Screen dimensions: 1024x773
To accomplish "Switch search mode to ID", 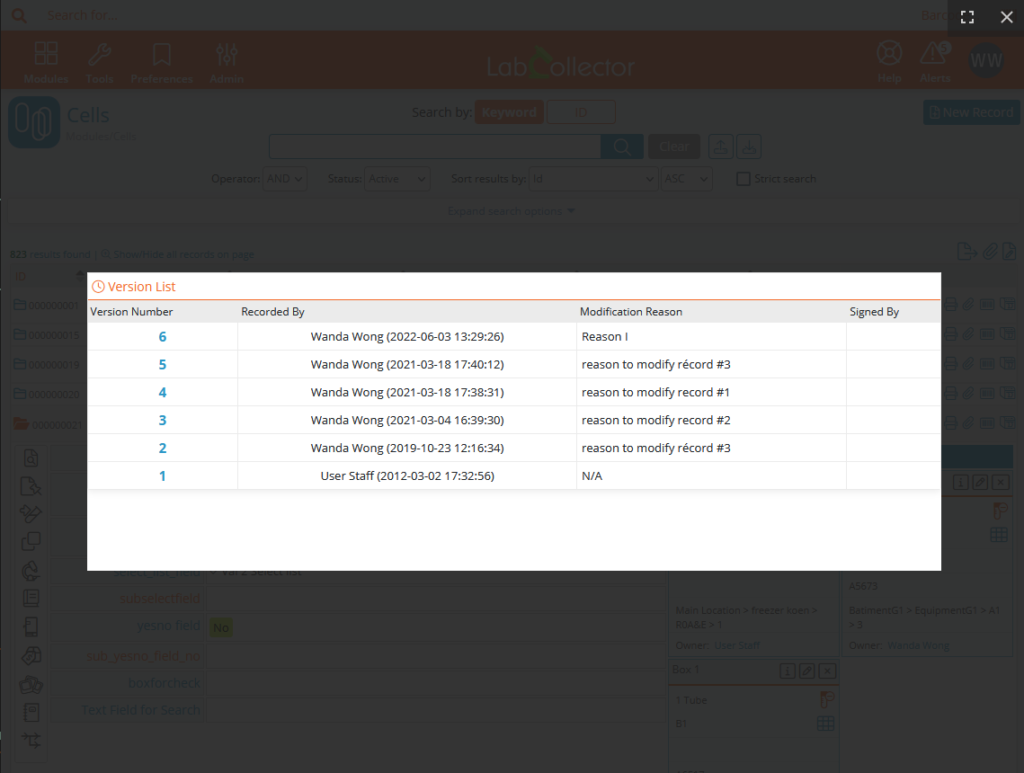I will (581, 112).
